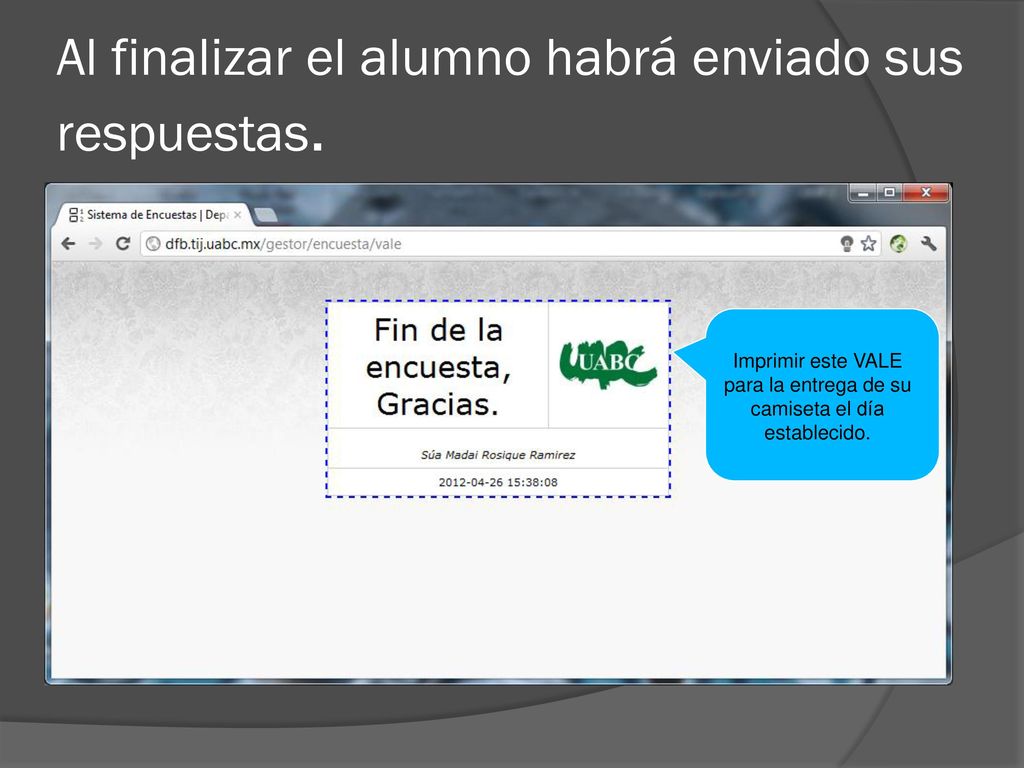Click the slide title 'Al finalizar el alumno'
This screenshot has width=1024, height=768.
pos(509,95)
